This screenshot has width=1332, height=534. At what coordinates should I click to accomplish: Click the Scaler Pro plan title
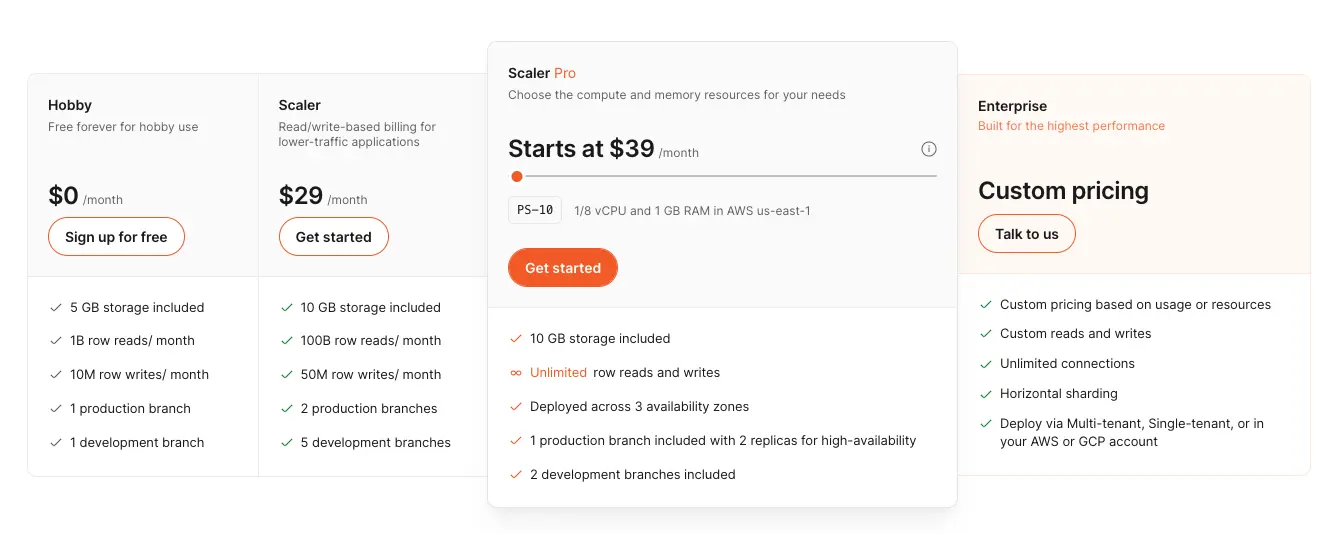tap(542, 73)
